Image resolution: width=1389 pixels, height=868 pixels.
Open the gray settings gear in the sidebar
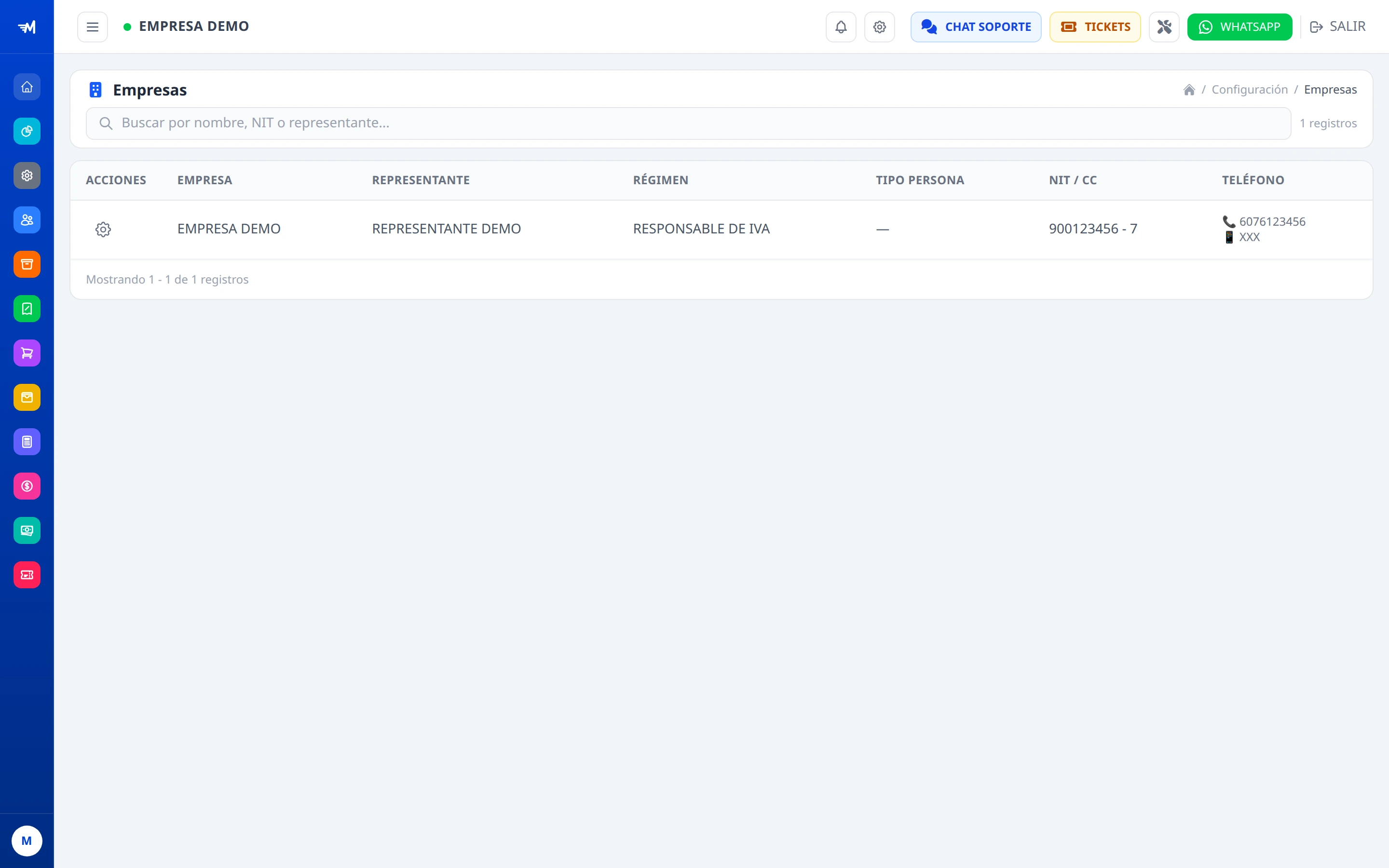coord(27,176)
